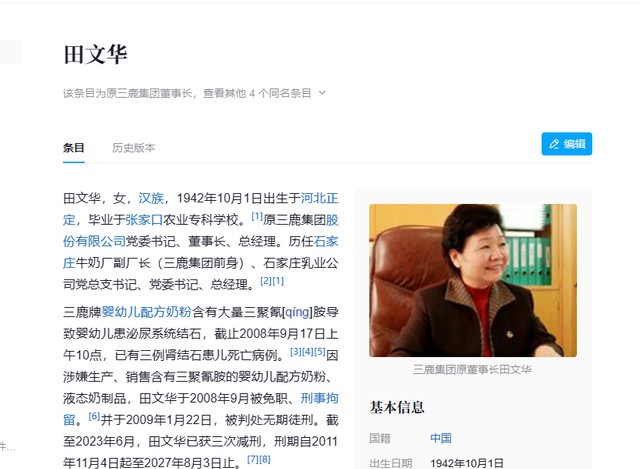
Task: Click the 编辑 edit button
Action: (567, 144)
